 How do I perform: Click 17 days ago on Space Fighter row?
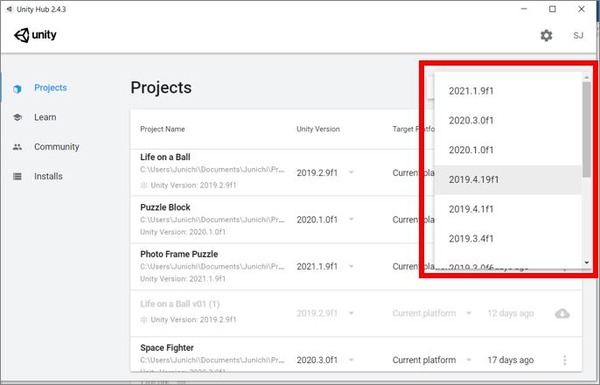pos(510,360)
